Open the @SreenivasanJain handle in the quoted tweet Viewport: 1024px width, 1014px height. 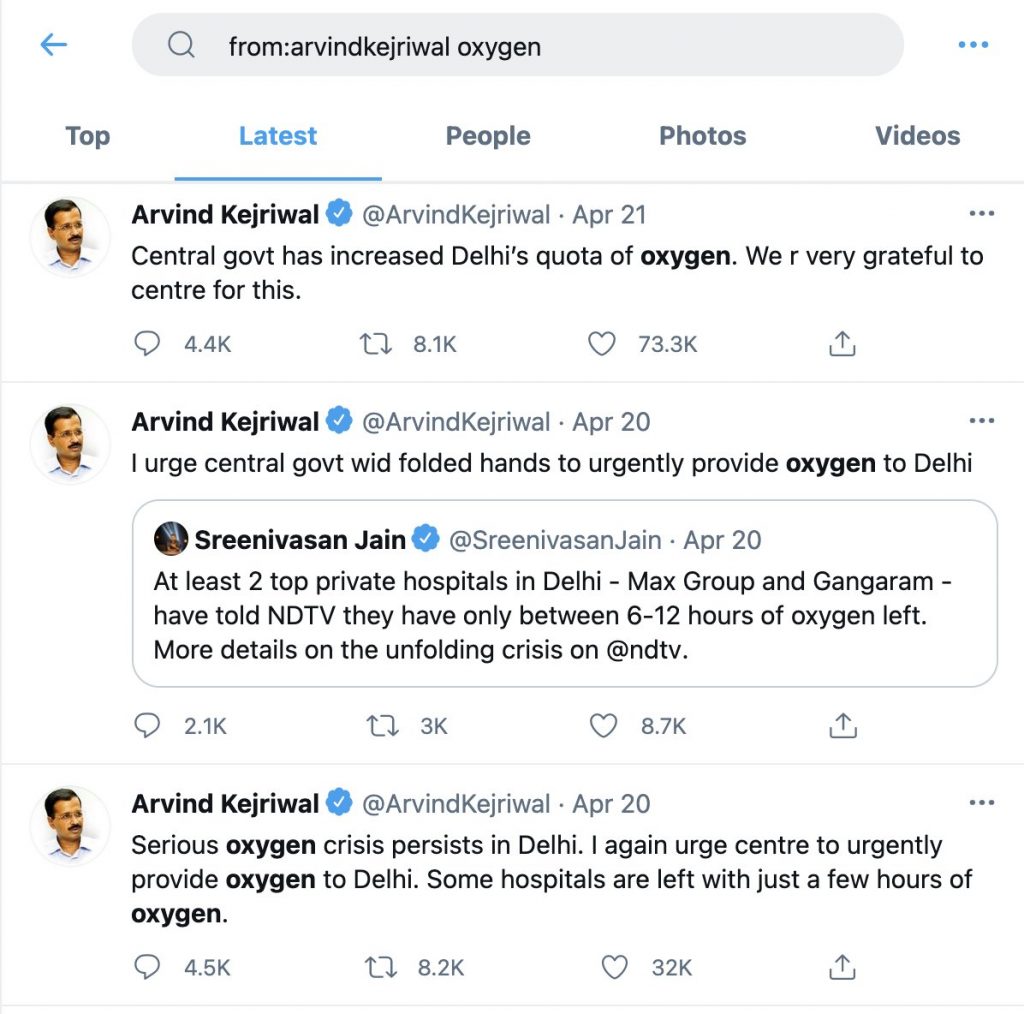pos(555,540)
